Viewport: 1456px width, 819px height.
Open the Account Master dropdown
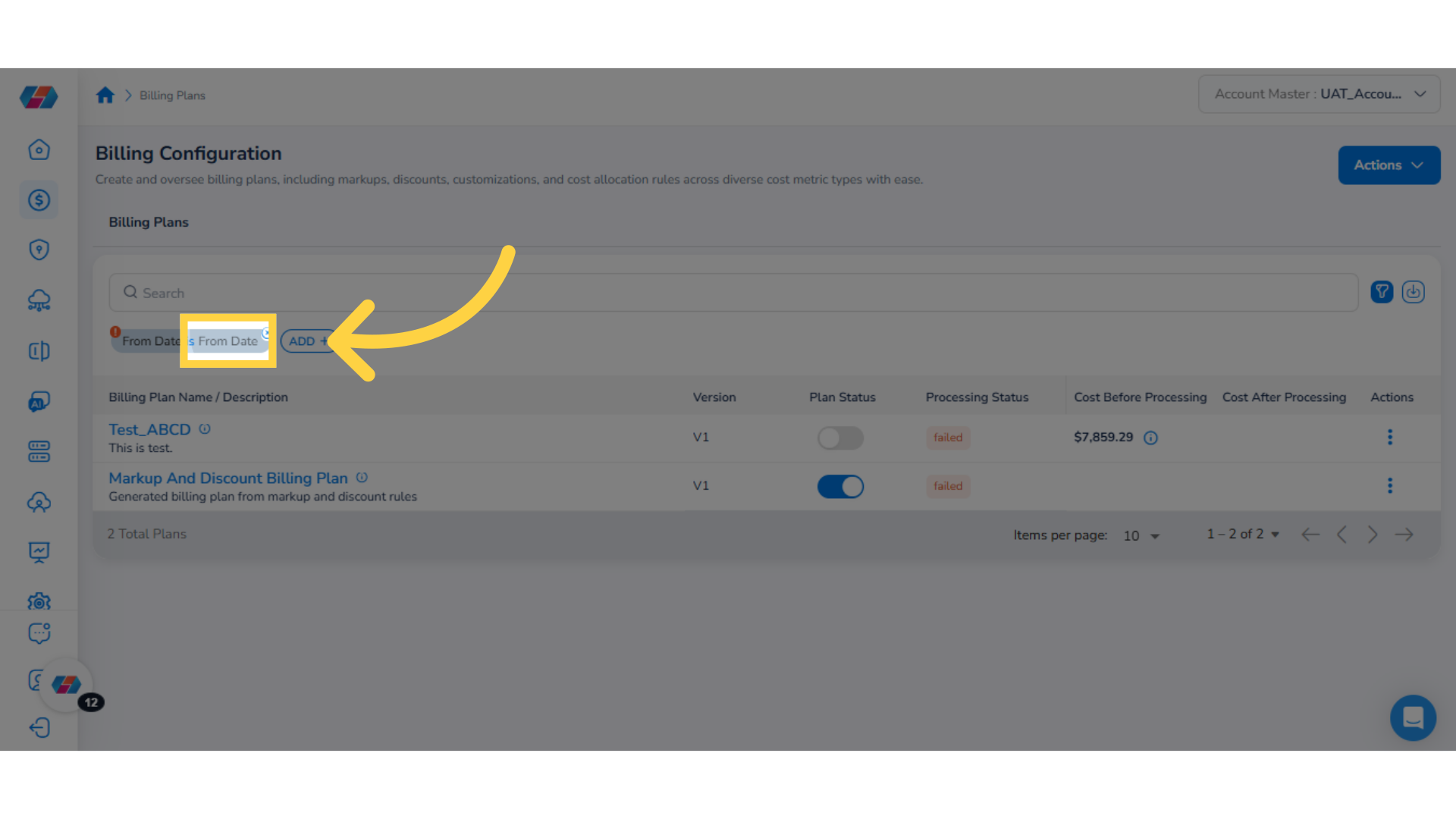tap(1319, 94)
